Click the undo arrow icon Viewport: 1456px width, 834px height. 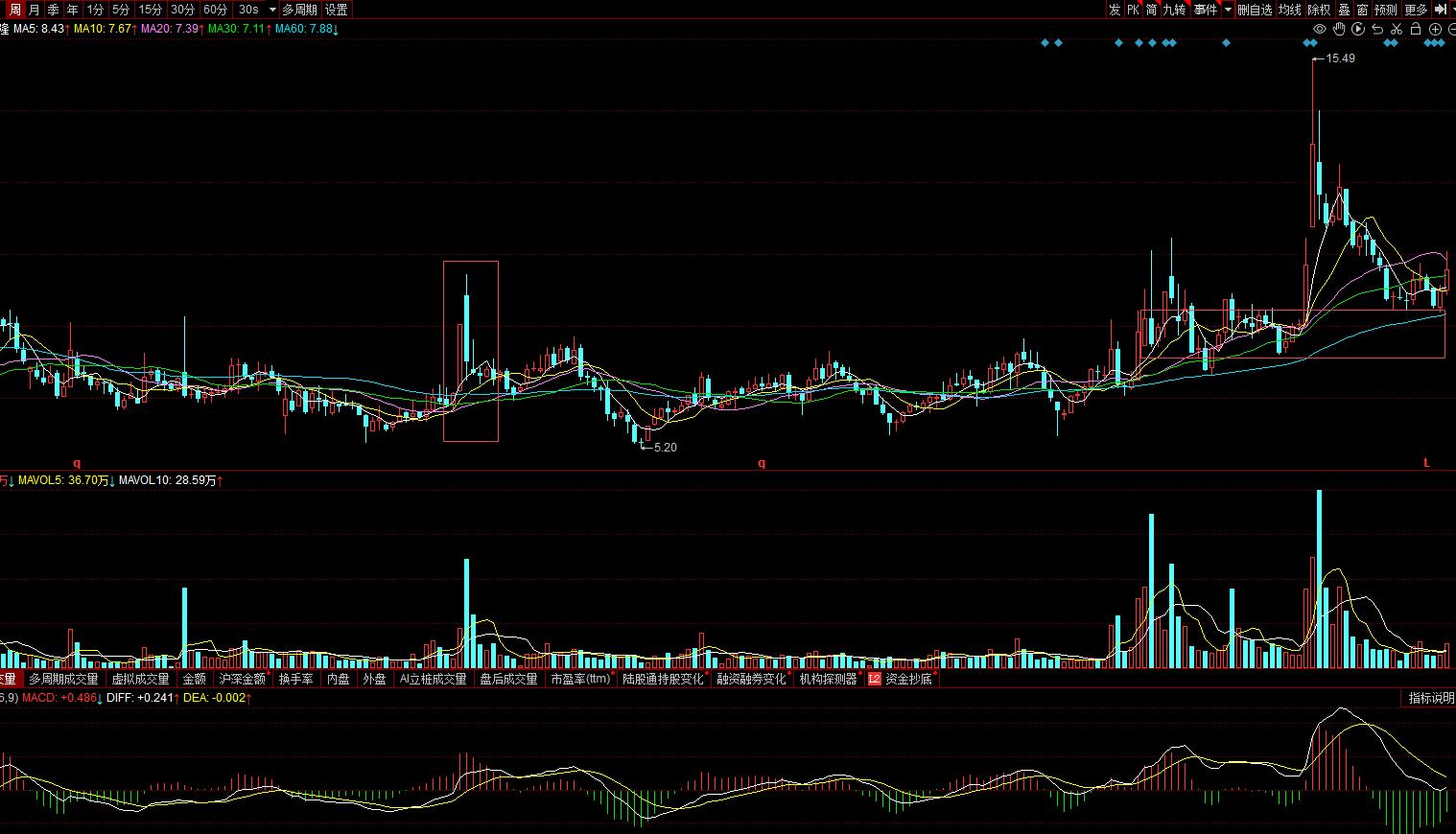coord(1377,29)
